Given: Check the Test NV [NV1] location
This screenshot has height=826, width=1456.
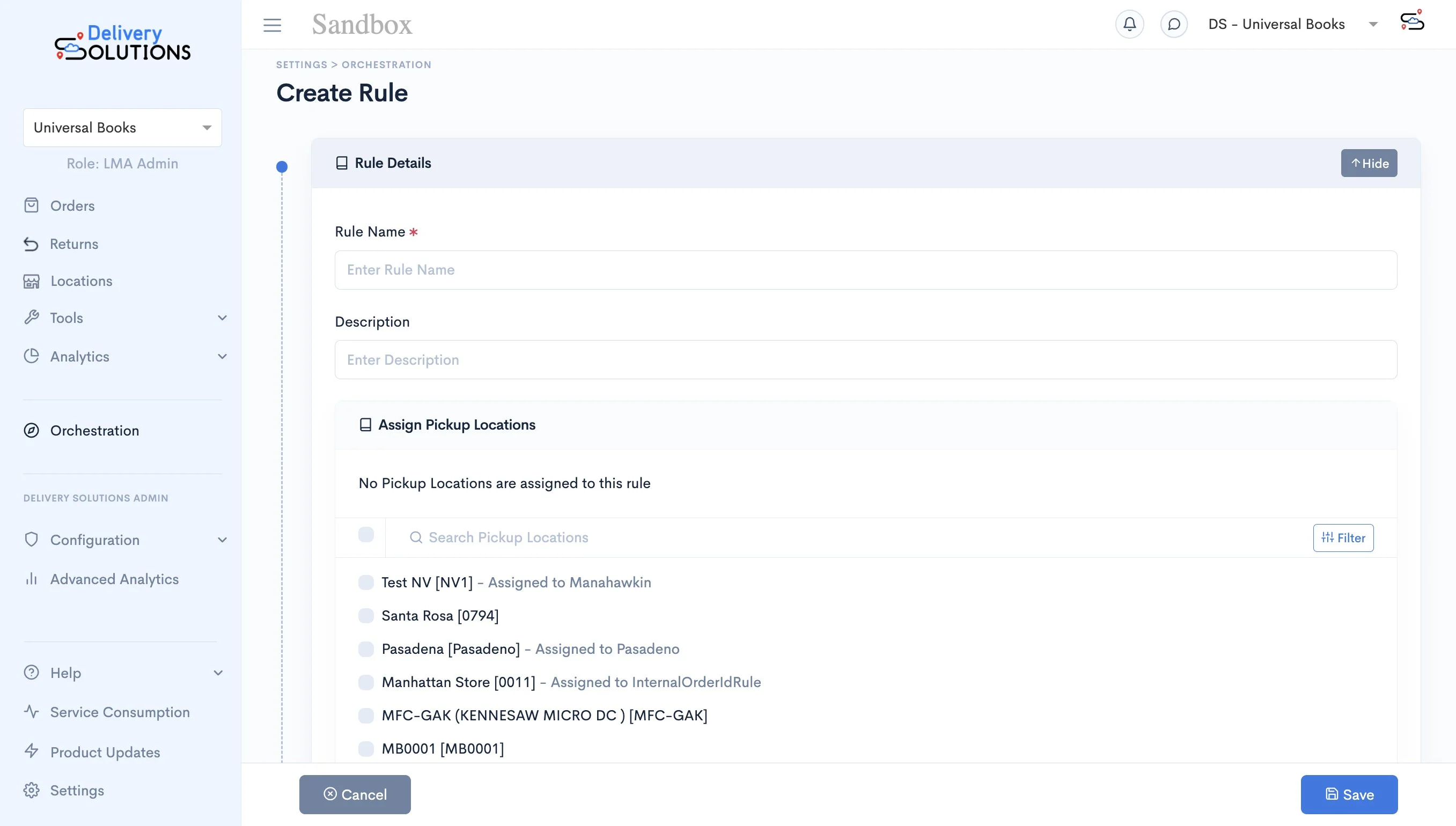Looking at the screenshot, I should 366,582.
